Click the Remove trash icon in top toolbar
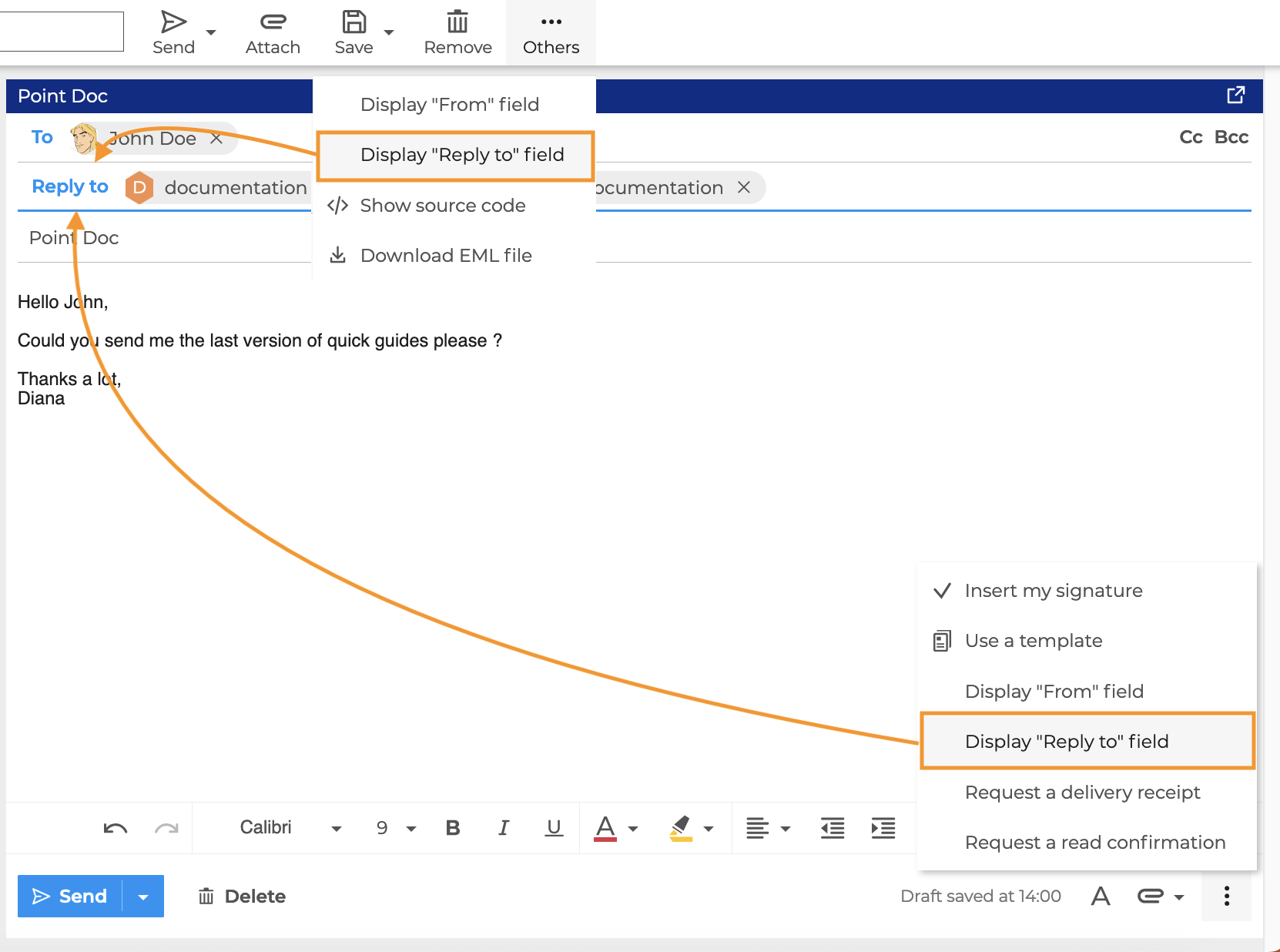The height and width of the screenshot is (952, 1280). click(x=457, y=22)
